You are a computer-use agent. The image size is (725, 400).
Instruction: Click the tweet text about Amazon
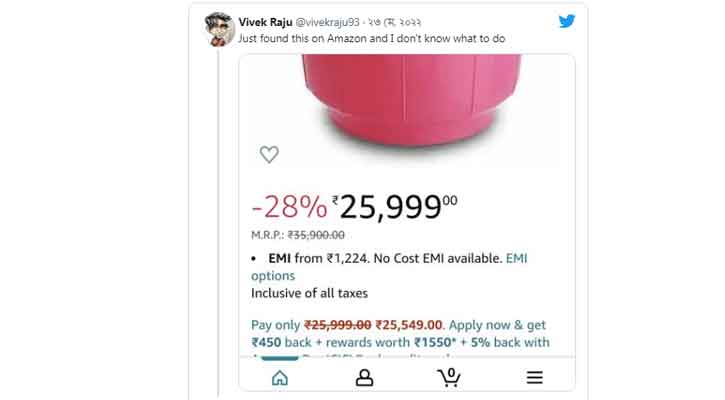coord(372,38)
